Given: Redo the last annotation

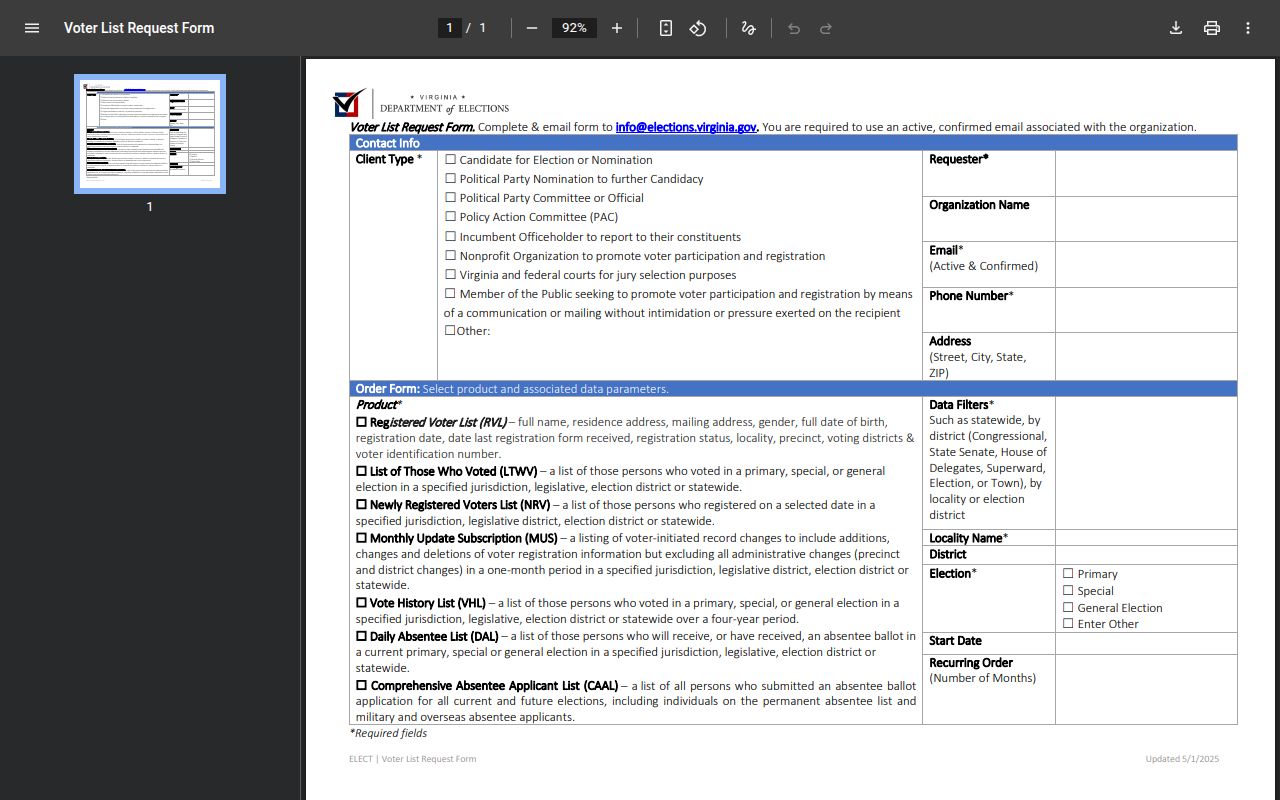Looking at the screenshot, I should click(826, 28).
